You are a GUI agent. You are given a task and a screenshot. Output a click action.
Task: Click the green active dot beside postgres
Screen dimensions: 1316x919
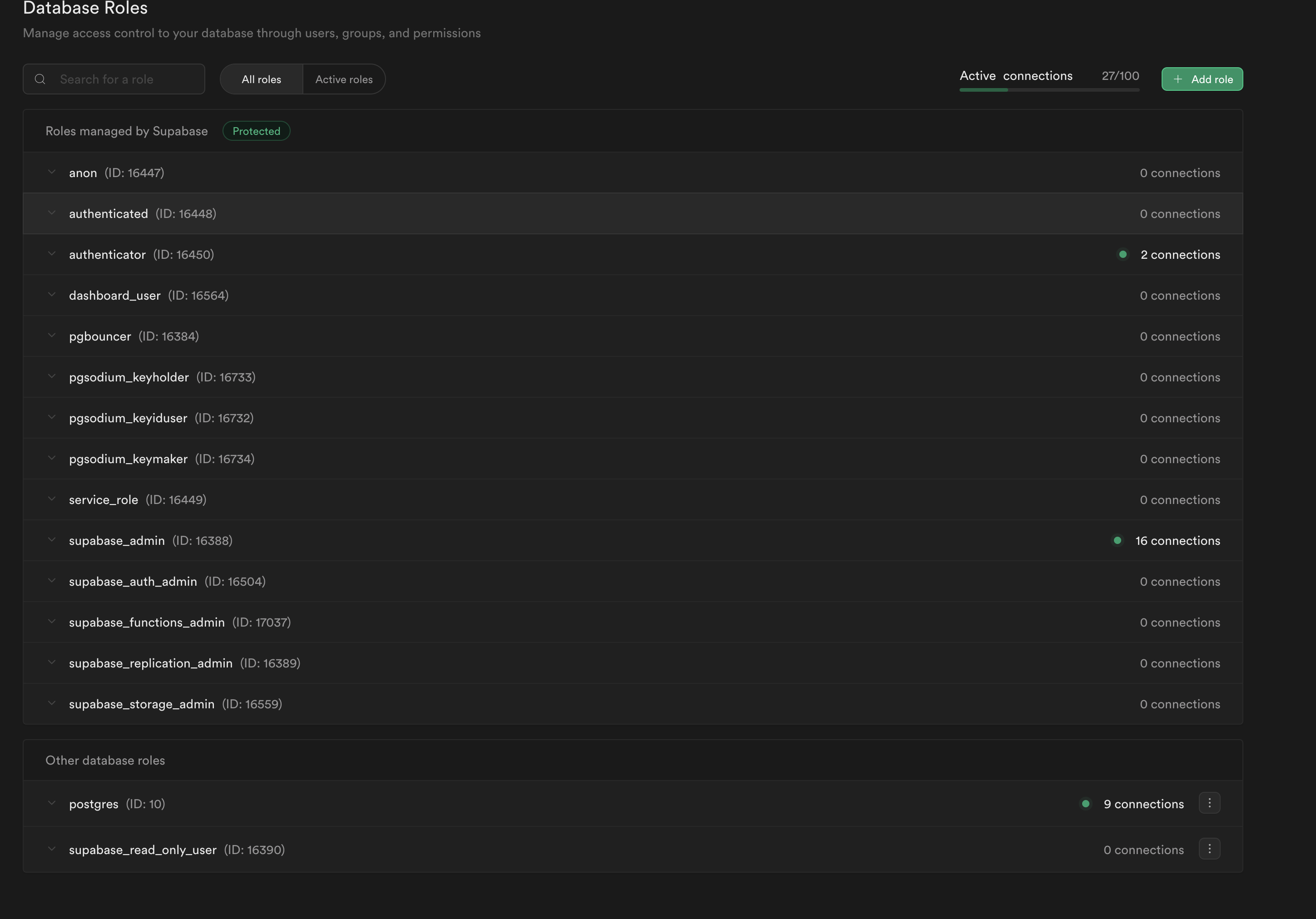pyautogui.click(x=1086, y=804)
